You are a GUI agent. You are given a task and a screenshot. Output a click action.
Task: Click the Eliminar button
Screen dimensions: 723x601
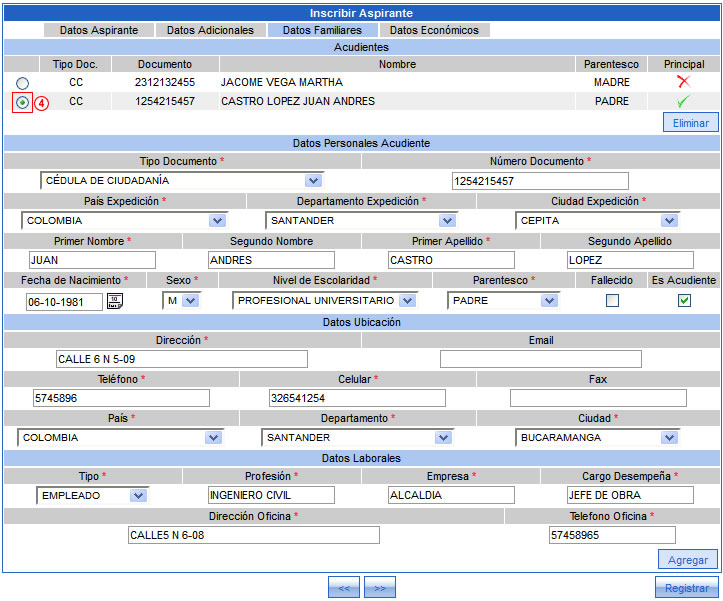click(690, 123)
